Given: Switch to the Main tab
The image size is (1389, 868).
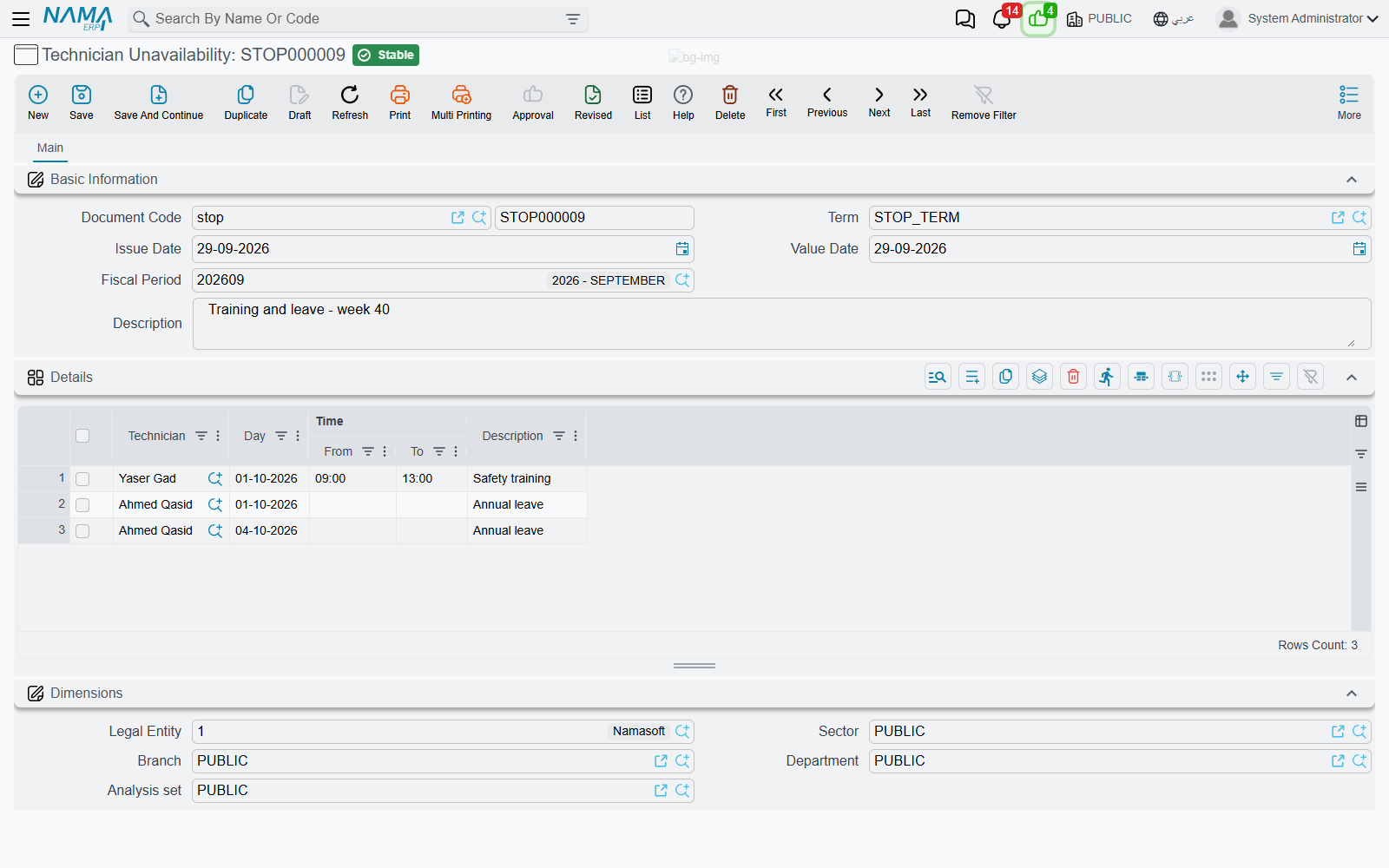Looking at the screenshot, I should click(50, 148).
